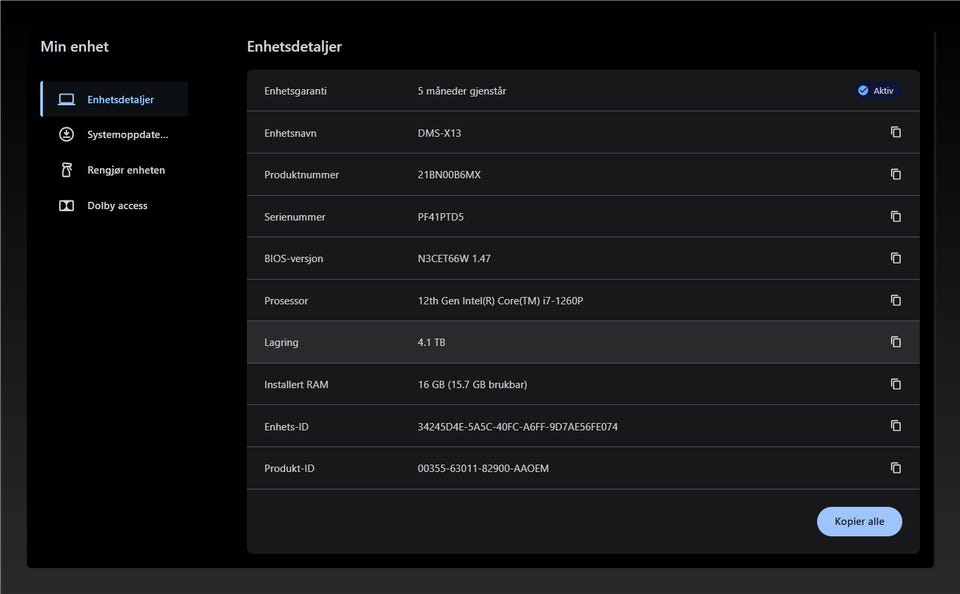Copy the BIOS-versjon value
Viewport: 960px width, 594px height.
click(896, 258)
